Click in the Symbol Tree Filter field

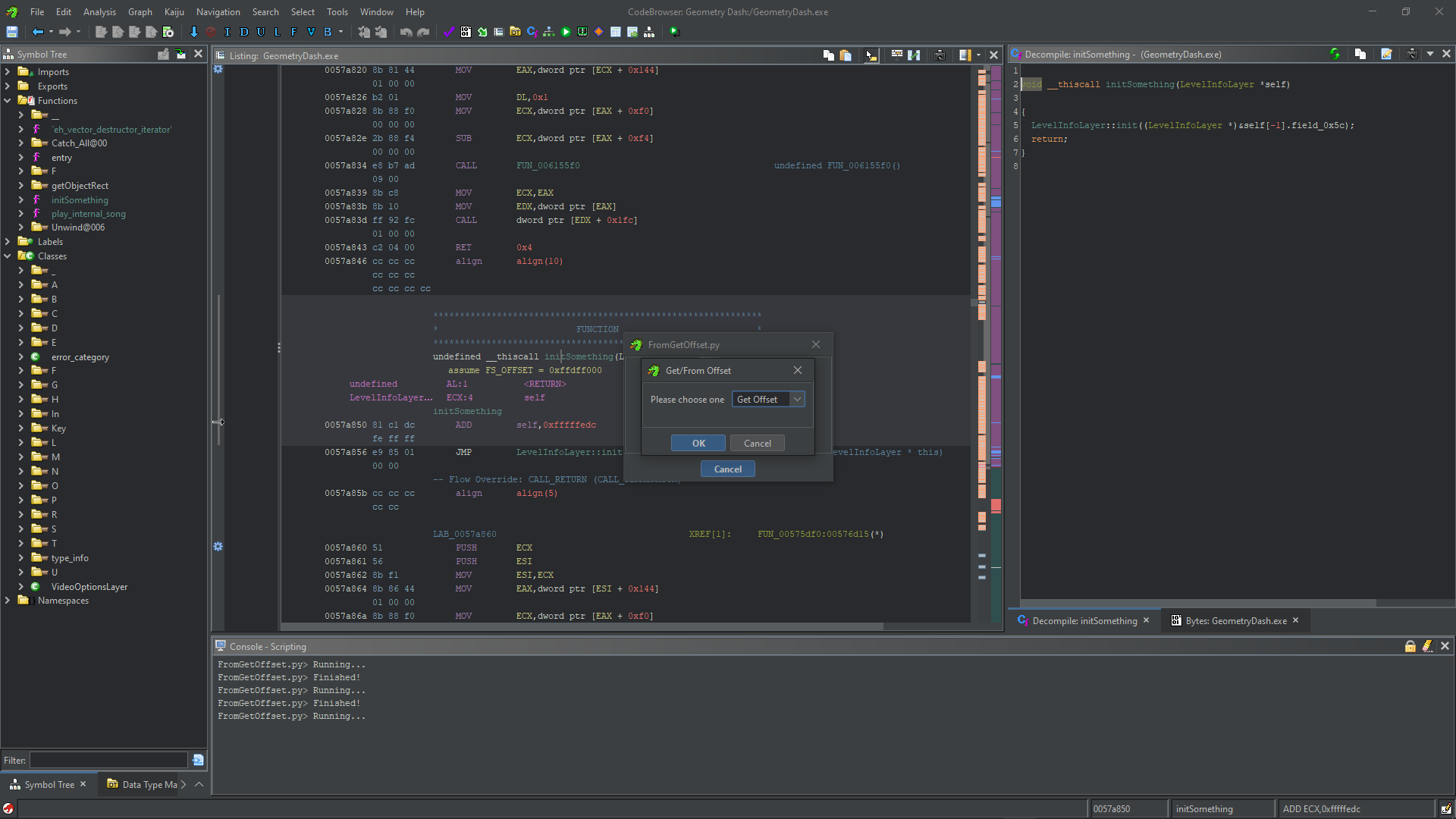[x=108, y=760]
